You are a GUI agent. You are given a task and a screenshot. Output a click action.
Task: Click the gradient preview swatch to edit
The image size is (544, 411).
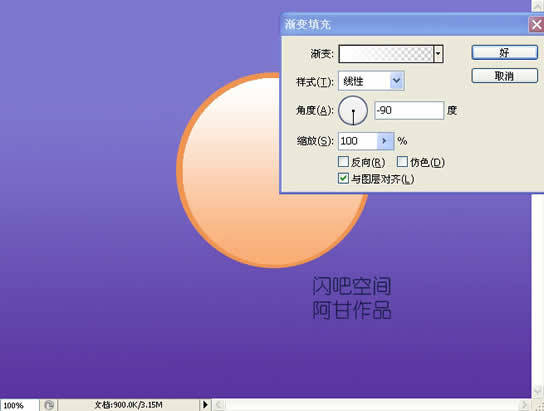tap(386, 54)
